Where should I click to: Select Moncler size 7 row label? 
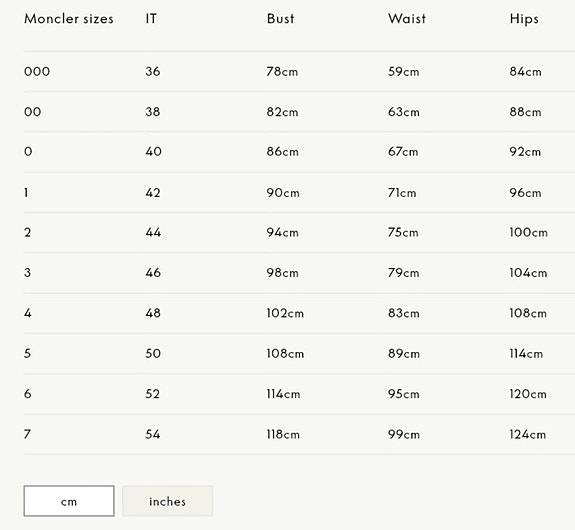point(28,434)
